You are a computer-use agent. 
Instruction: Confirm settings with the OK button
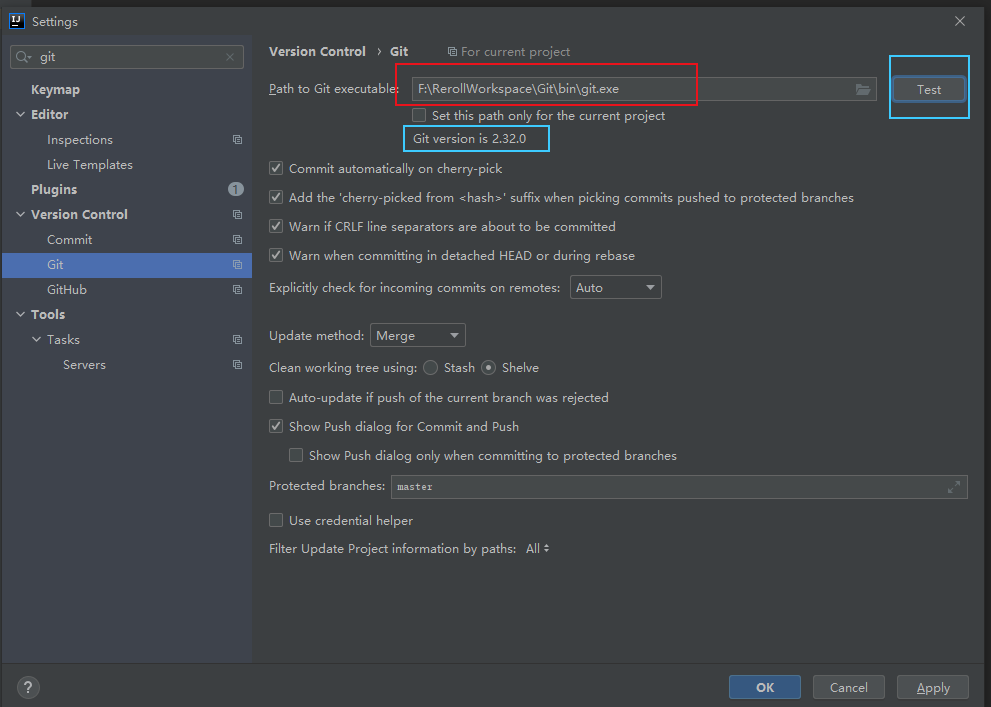point(765,687)
